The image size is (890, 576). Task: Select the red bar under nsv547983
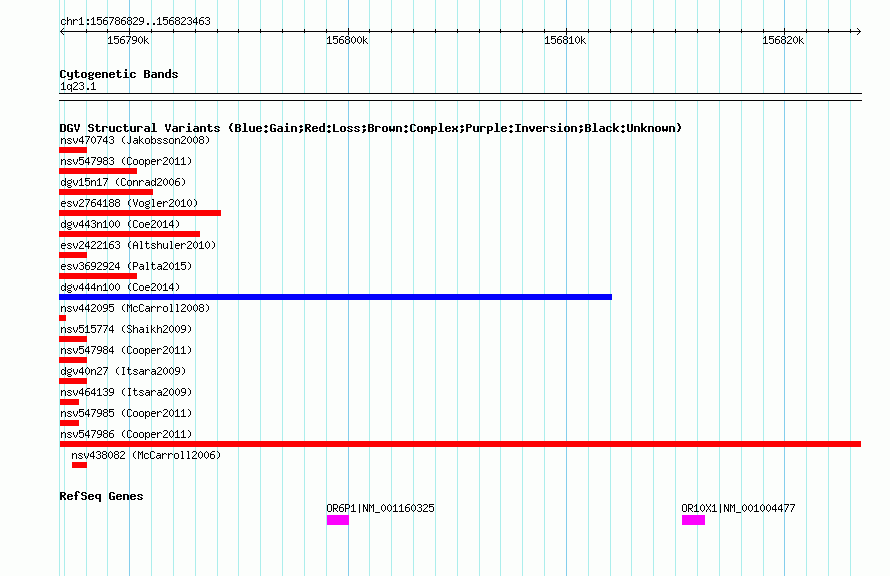pos(98,171)
